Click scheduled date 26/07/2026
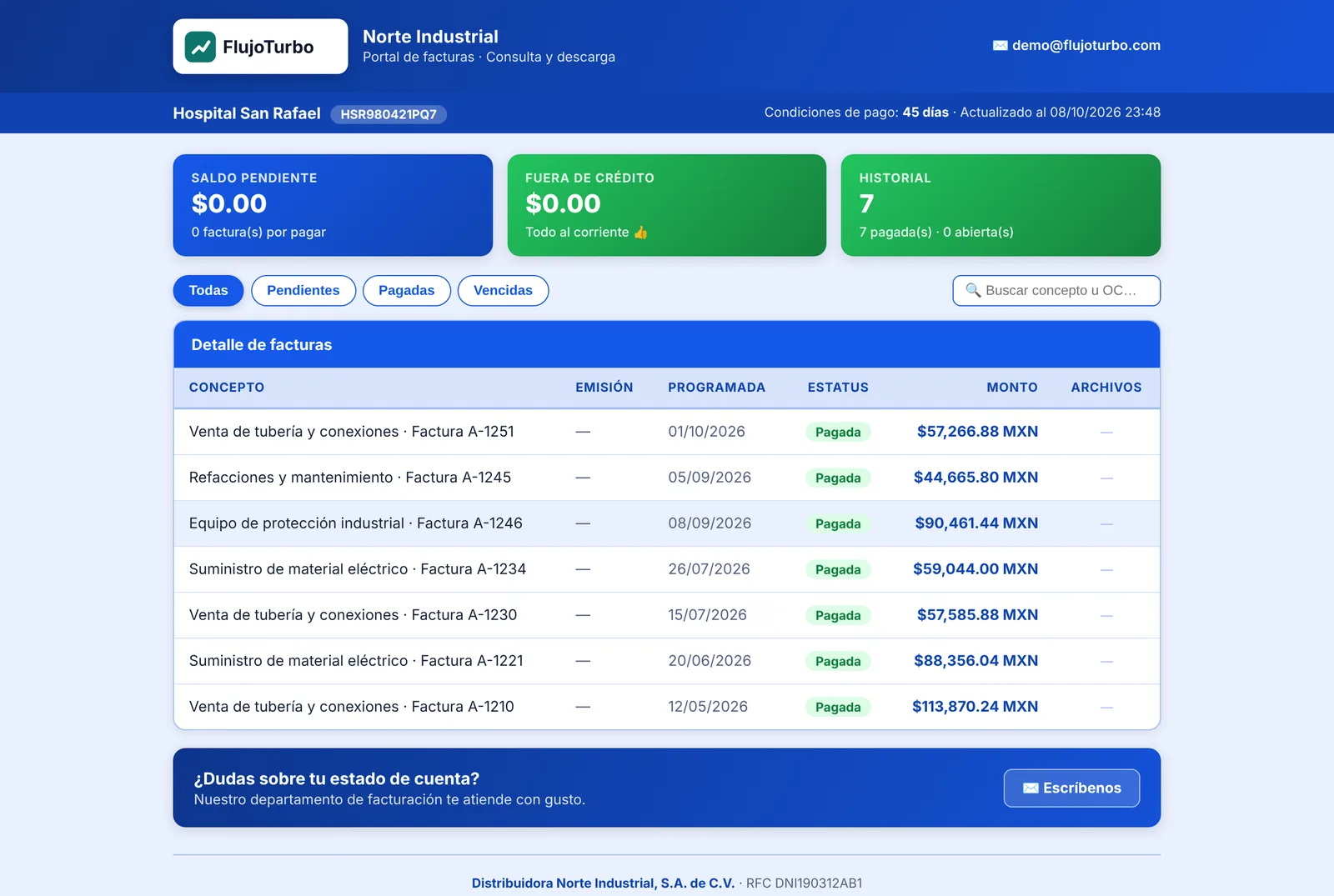Image resolution: width=1334 pixels, height=896 pixels. pos(709,569)
